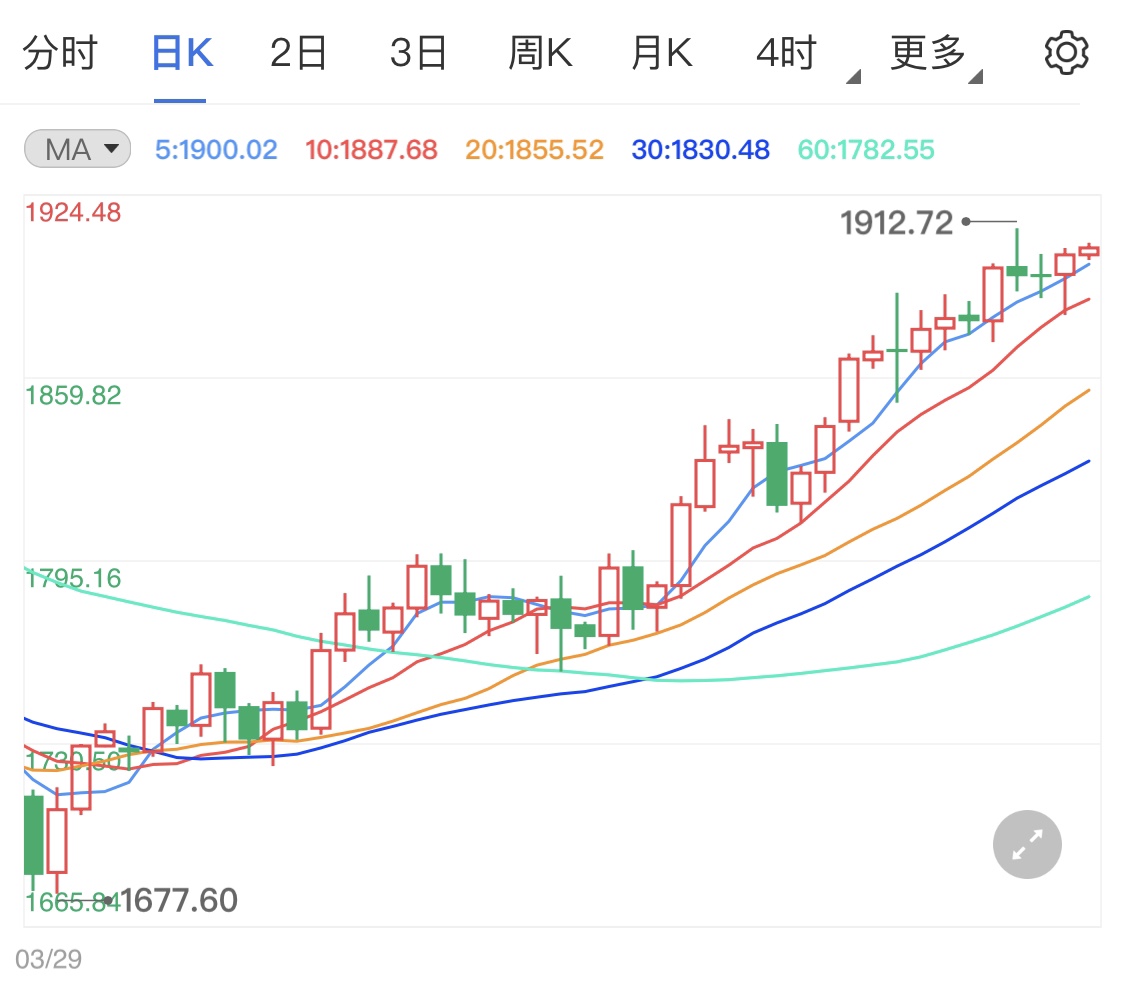Viewport: 1125px width, 988px height.
Task: Select the 日K tab
Action: [182, 53]
